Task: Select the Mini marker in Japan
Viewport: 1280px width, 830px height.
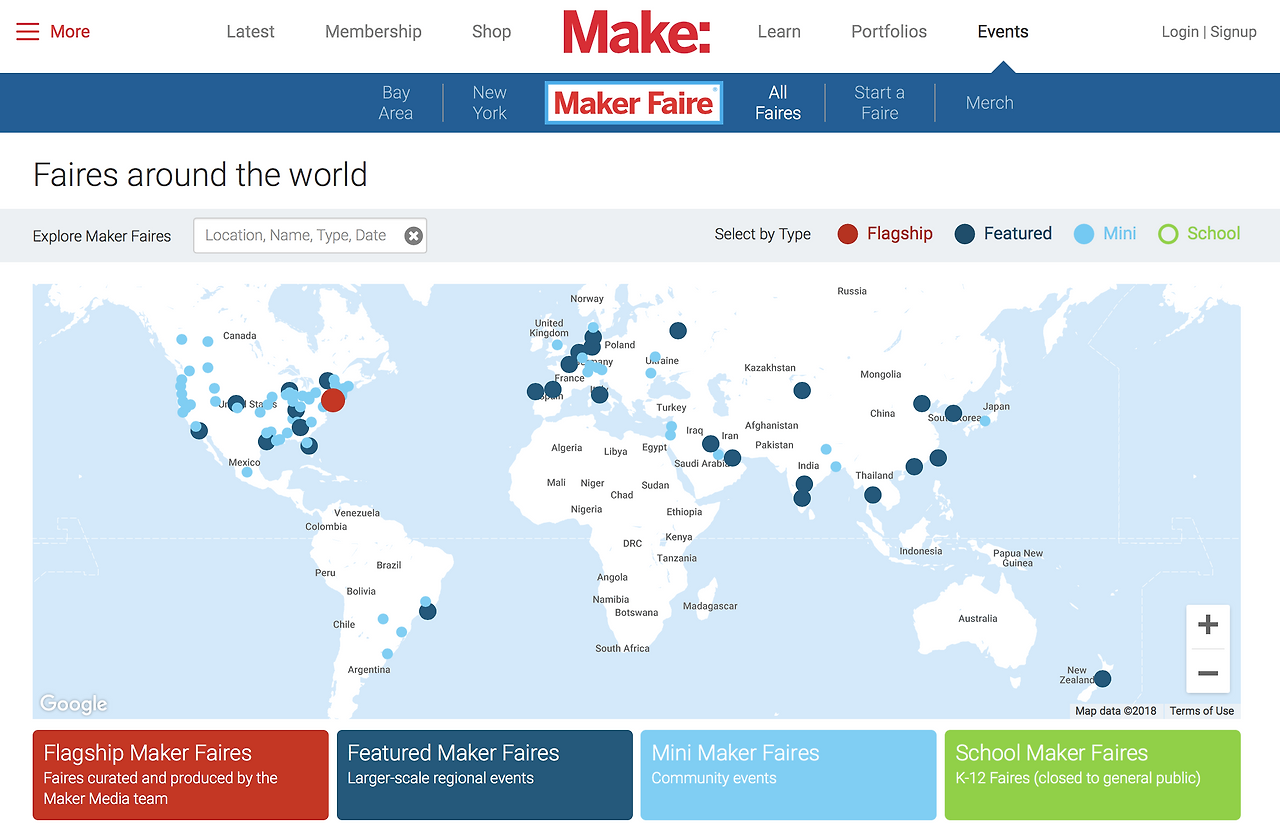Action: click(985, 421)
